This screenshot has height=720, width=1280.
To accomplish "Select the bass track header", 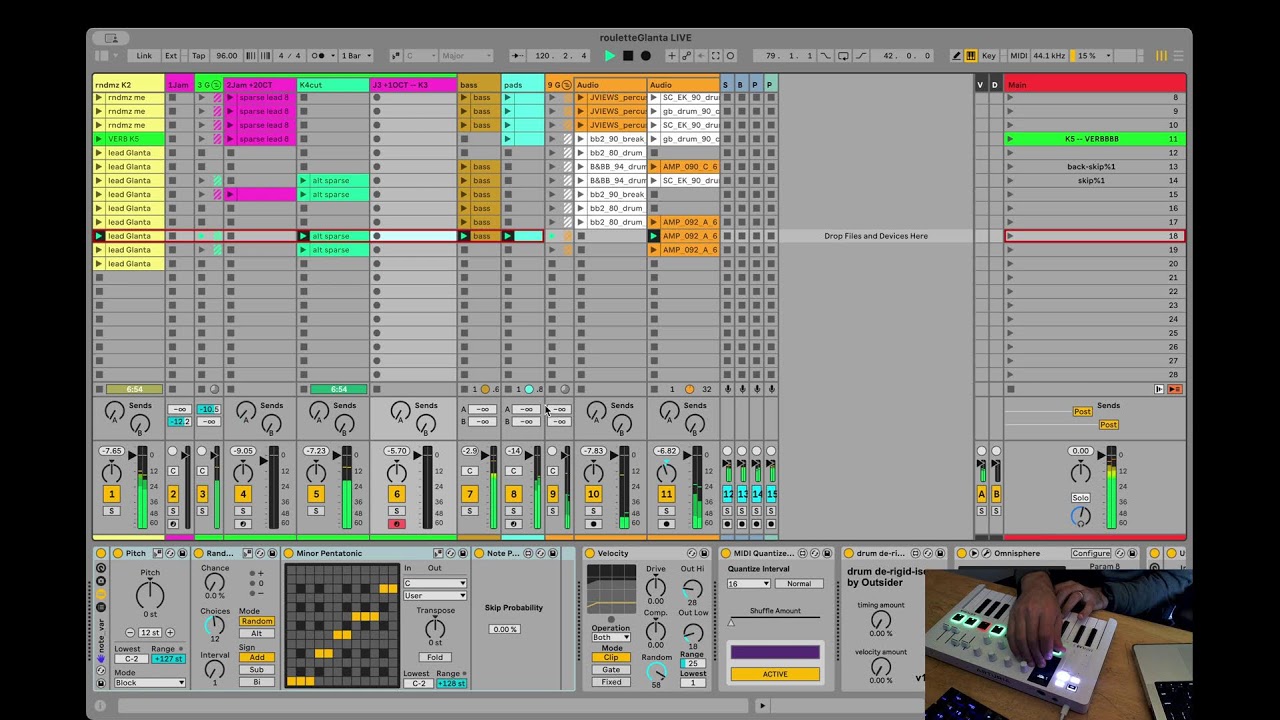I will tap(479, 85).
